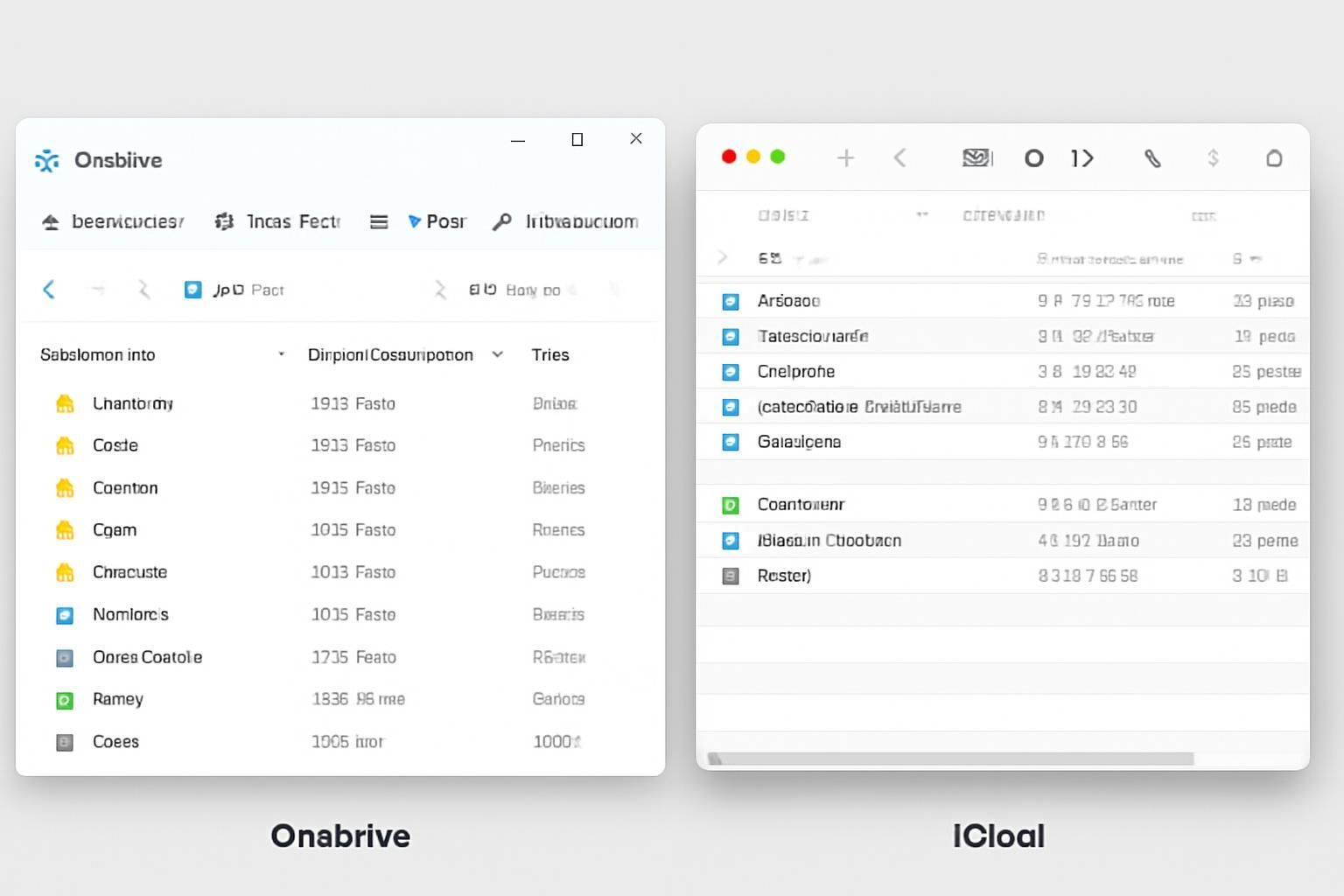1344x896 pixels.
Task: Go back with the blue left chevron
Action: (49, 290)
